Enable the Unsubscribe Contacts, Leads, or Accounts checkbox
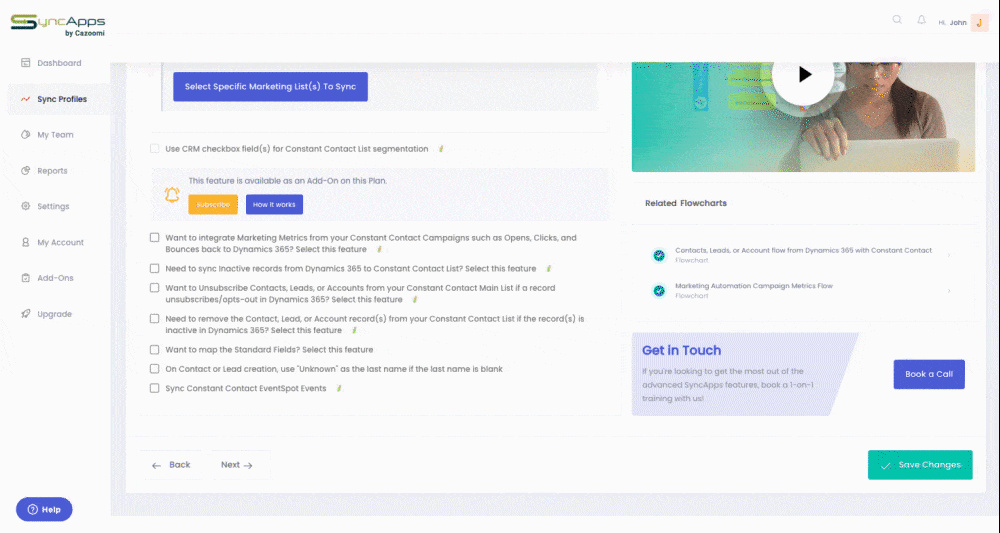The width and height of the screenshot is (1000, 533). (x=154, y=288)
